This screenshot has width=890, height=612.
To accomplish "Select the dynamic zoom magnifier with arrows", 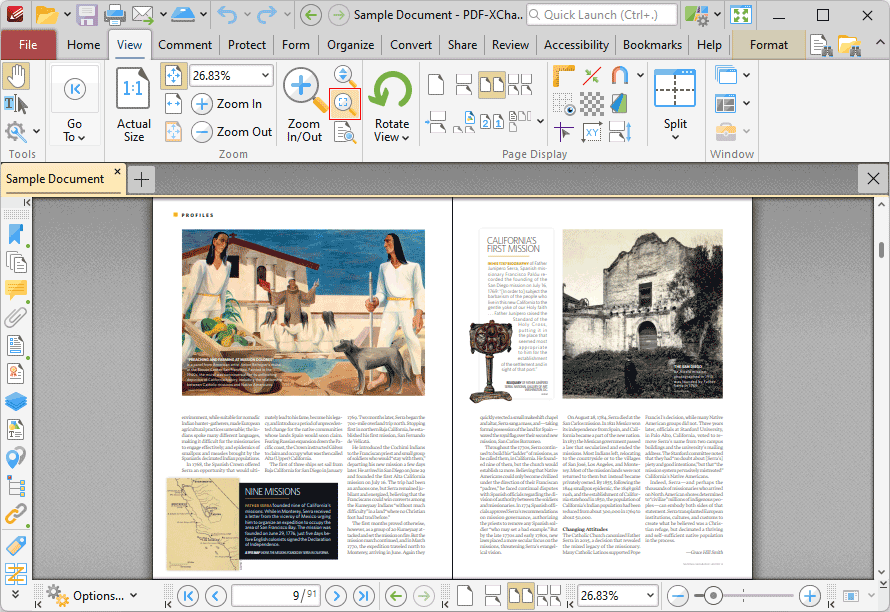I will click(x=345, y=76).
